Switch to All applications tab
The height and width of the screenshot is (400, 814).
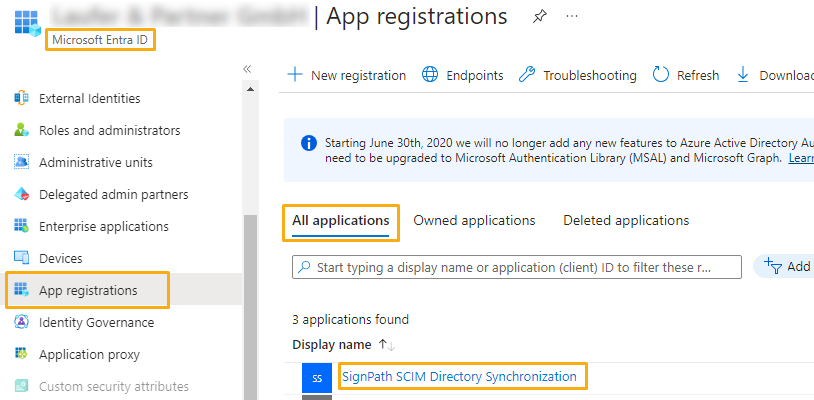pyautogui.click(x=341, y=220)
